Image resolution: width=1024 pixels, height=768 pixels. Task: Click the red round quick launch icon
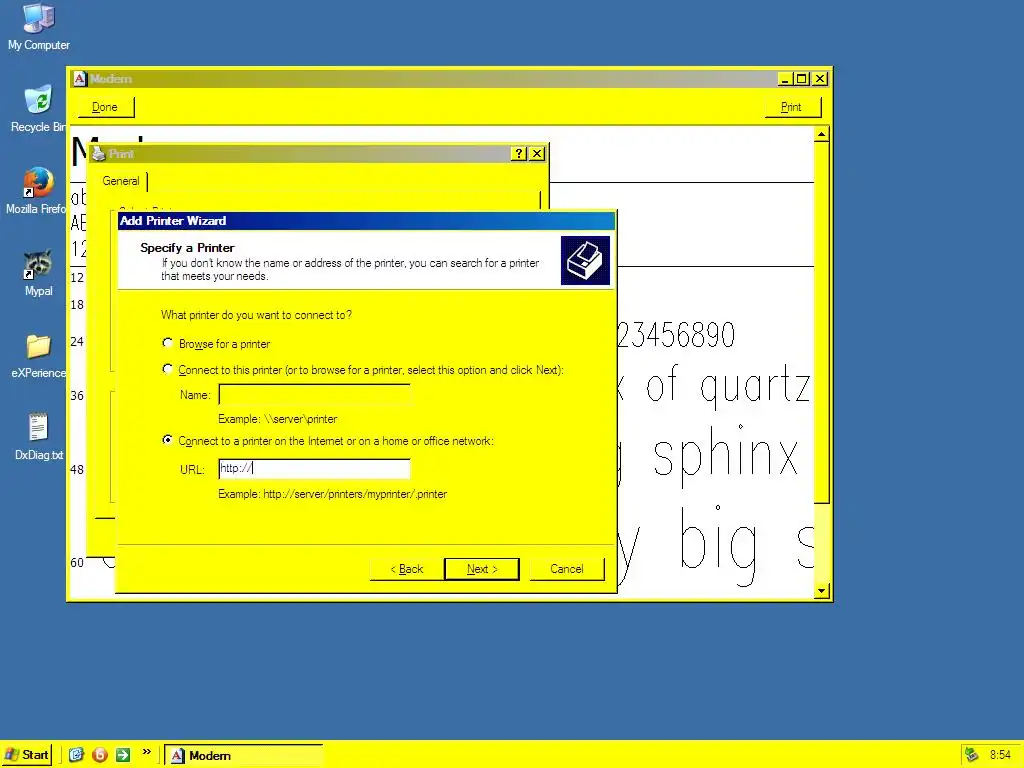100,755
